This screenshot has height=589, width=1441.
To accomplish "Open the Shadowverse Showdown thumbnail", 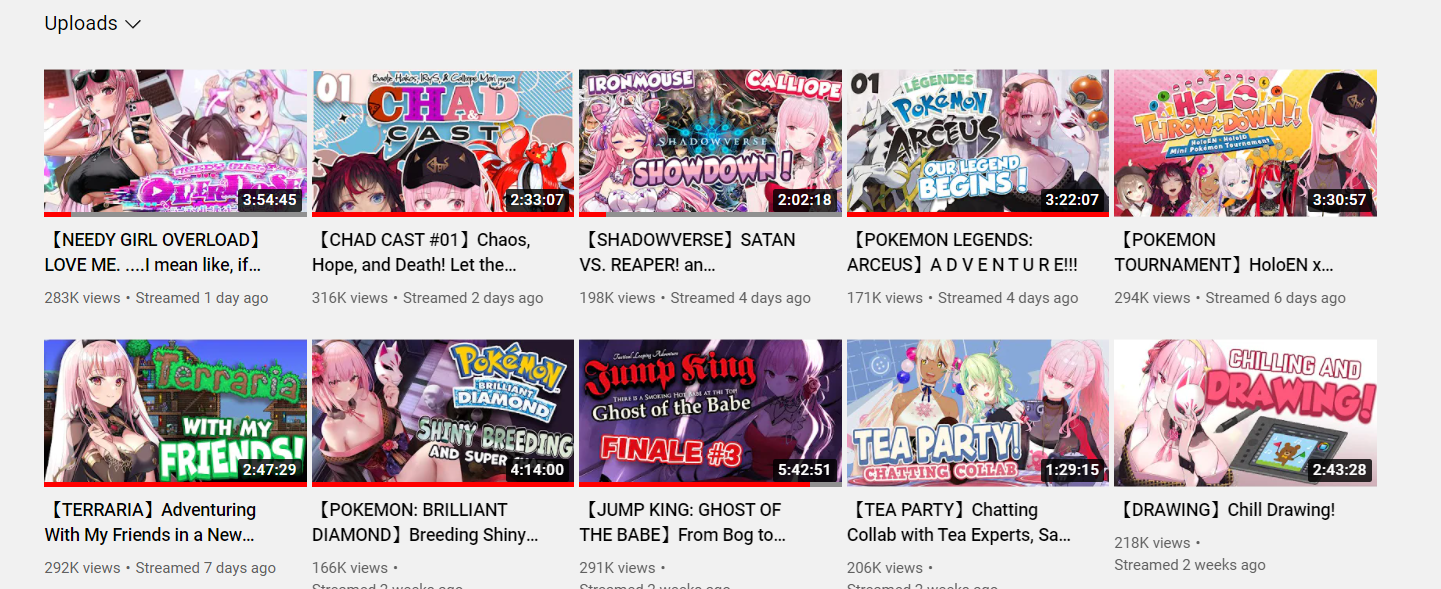I will point(710,143).
